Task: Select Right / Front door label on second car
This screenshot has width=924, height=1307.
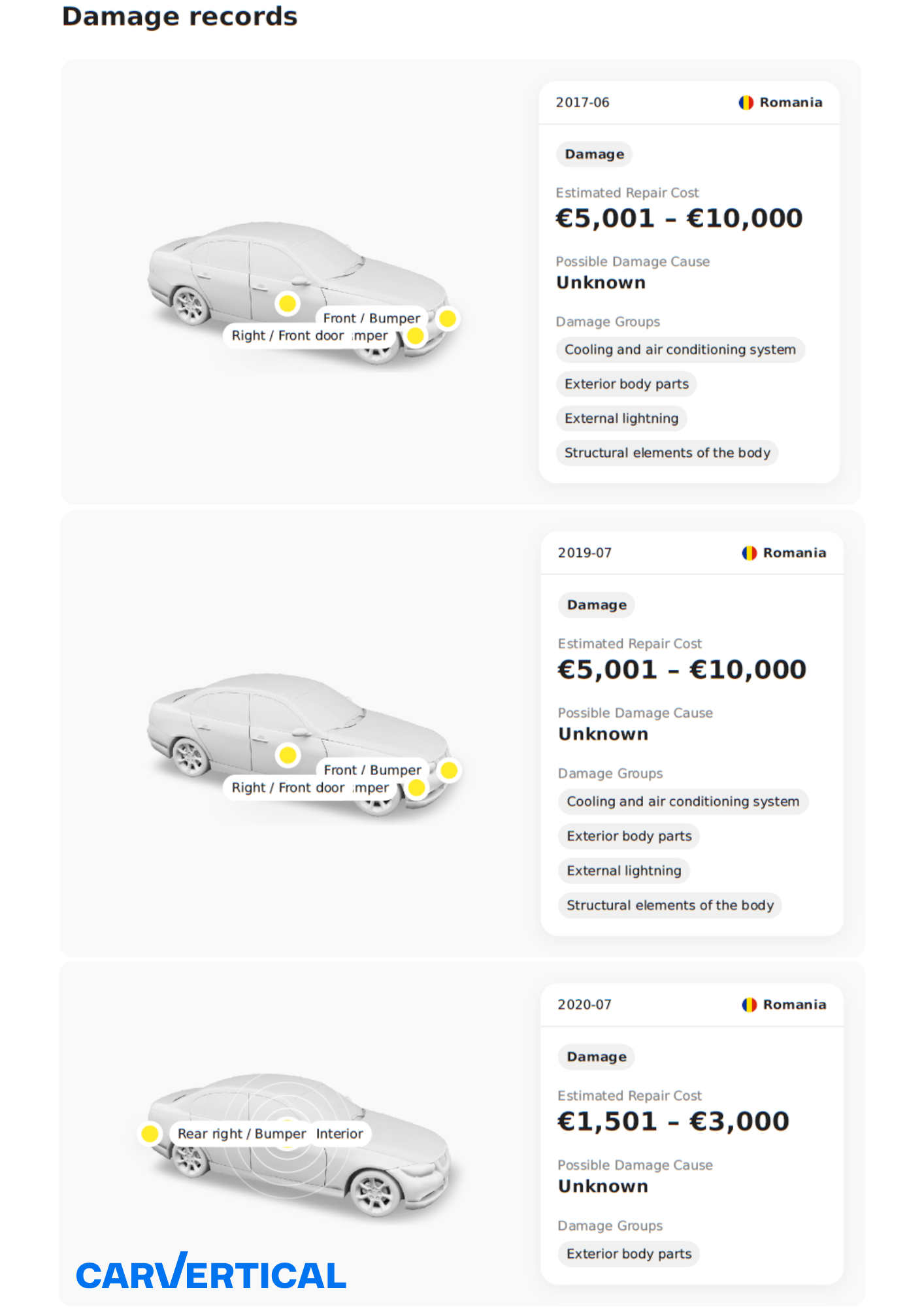Action: coord(288,787)
